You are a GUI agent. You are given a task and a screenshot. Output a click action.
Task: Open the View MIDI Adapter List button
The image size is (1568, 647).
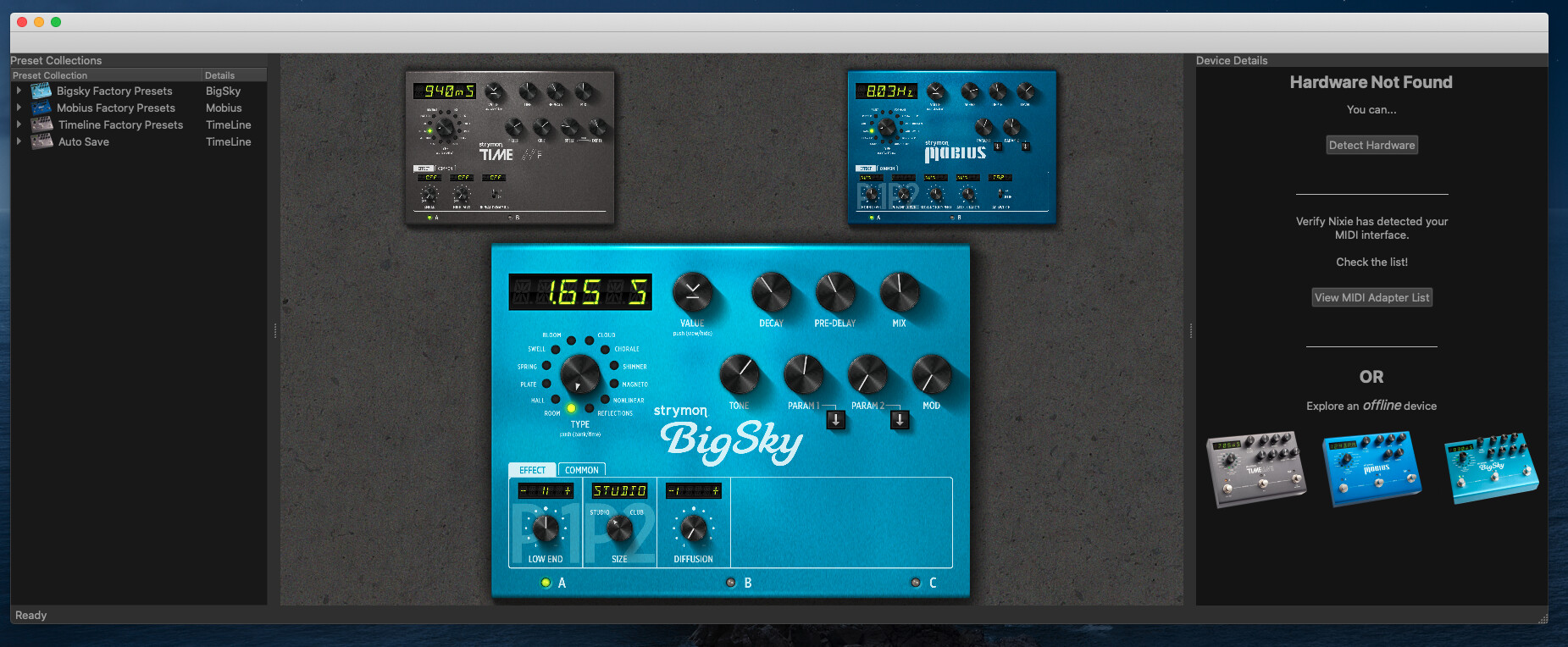click(1371, 297)
